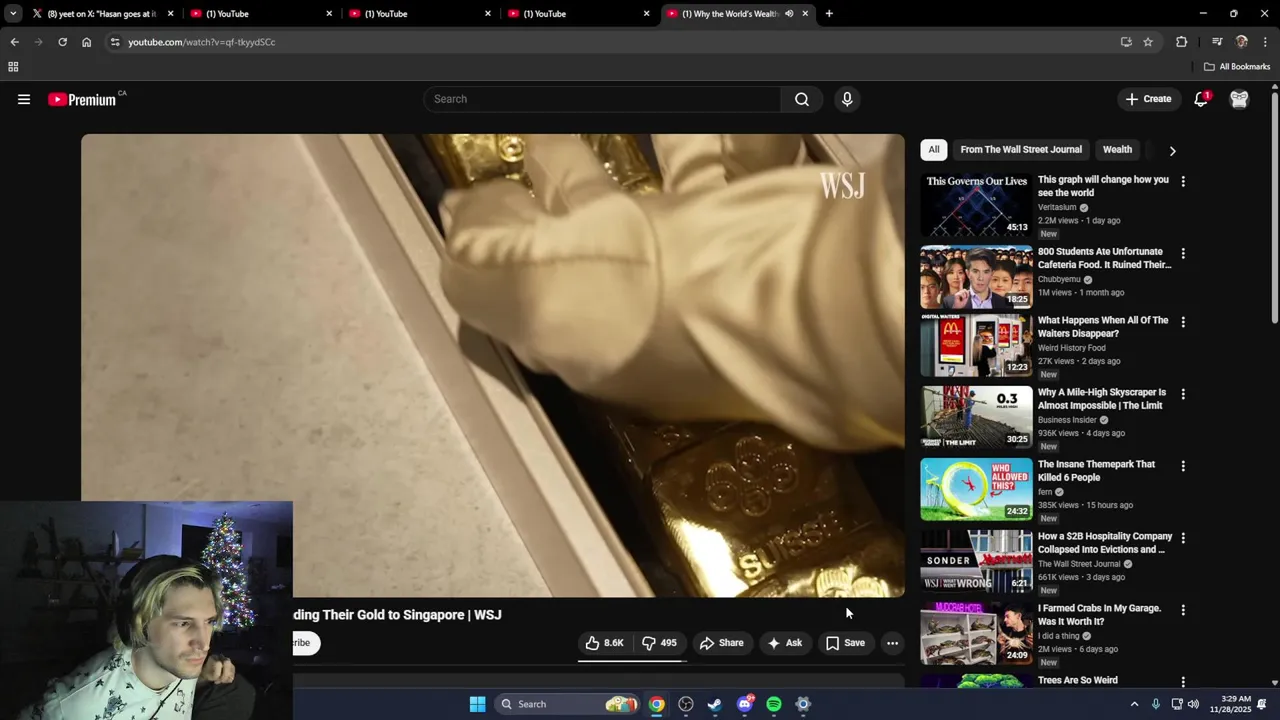Save the video to a playlist
The image size is (1280, 720).
(x=845, y=643)
